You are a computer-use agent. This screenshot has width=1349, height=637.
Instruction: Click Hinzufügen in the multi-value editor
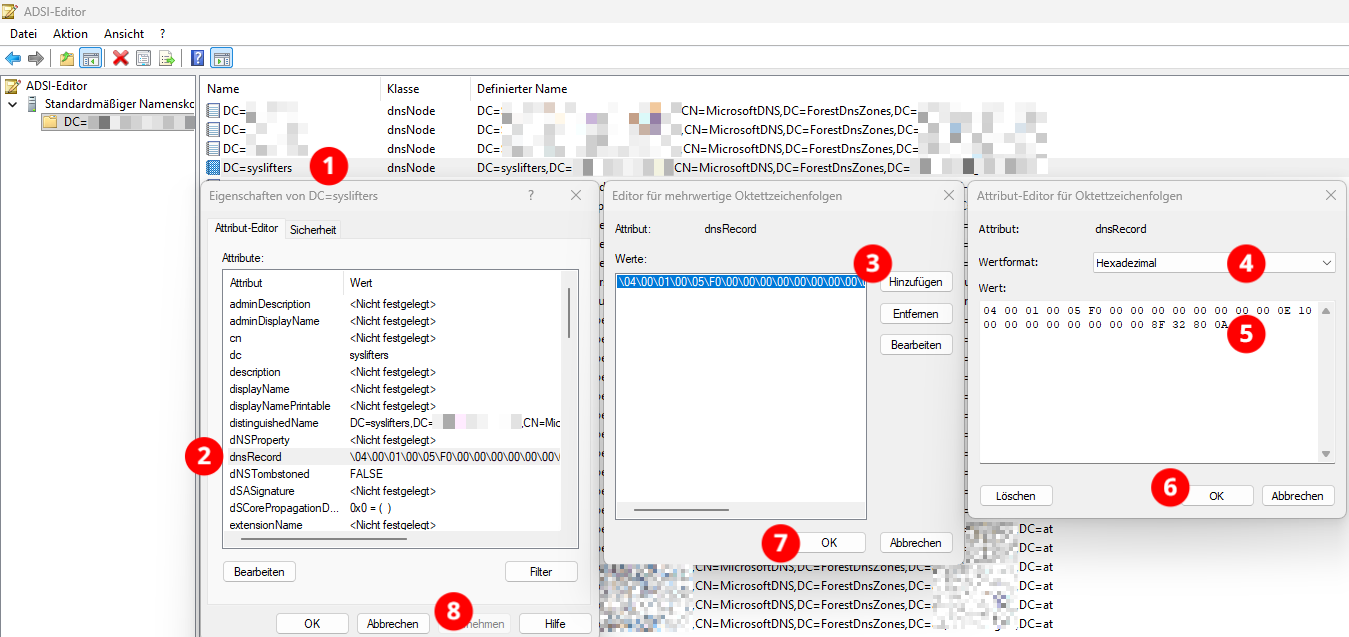(916, 282)
